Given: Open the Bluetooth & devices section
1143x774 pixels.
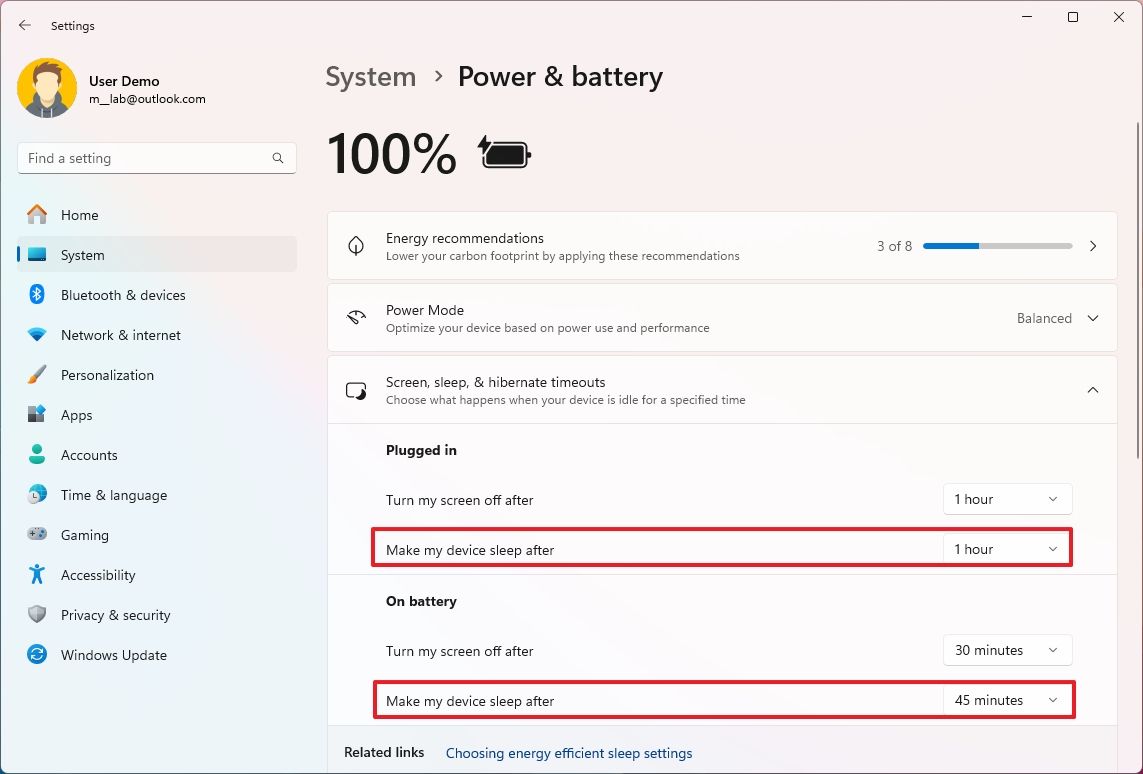Looking at the screenshot, I should 123,294.
